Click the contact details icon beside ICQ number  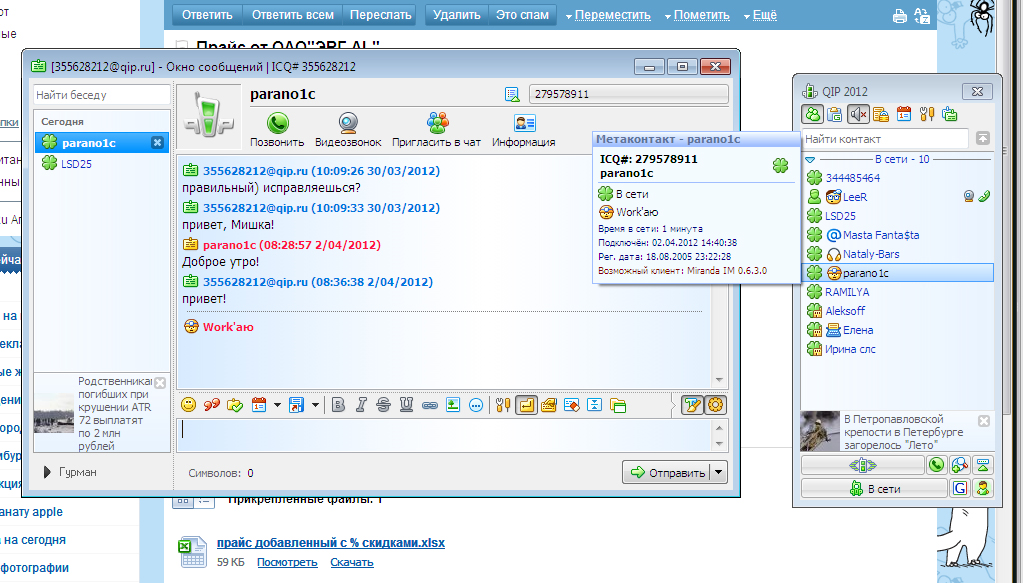click(x=512, y=95)
